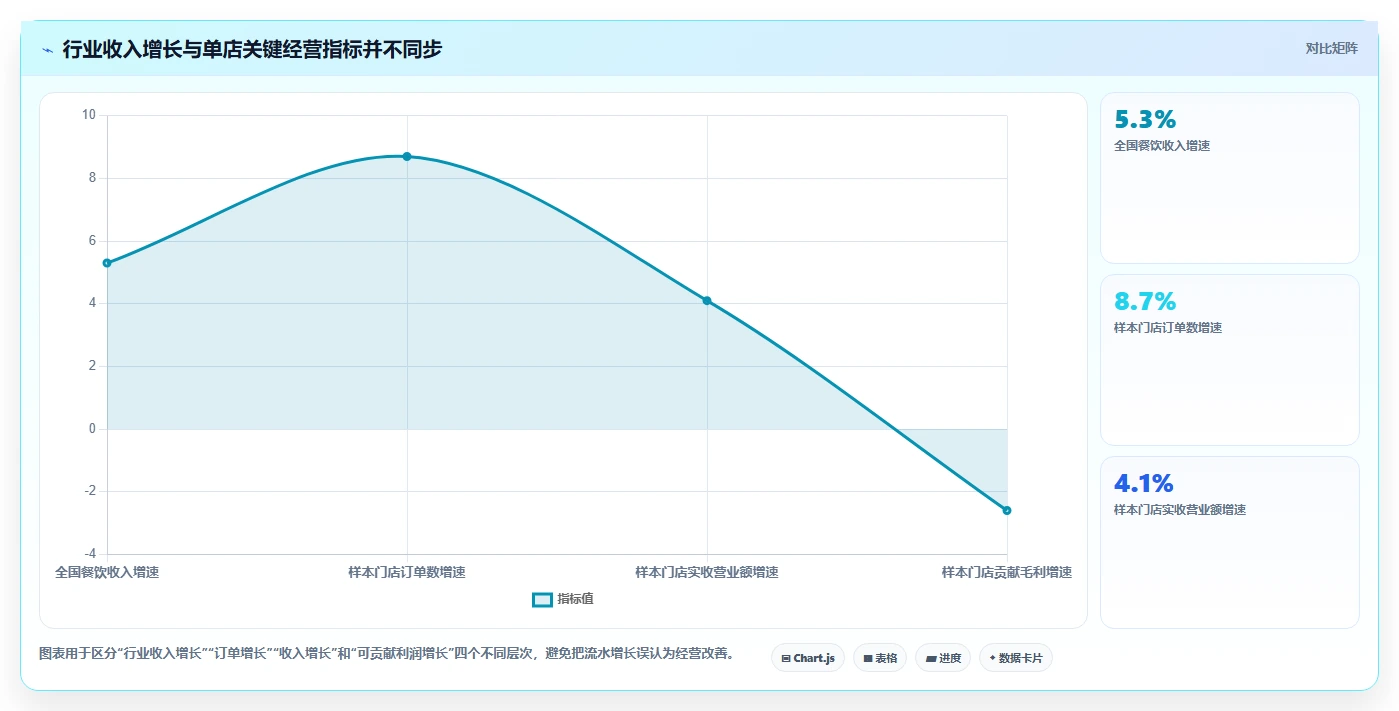Select the 数据卡片 tag chip

tap(1016, 658)
